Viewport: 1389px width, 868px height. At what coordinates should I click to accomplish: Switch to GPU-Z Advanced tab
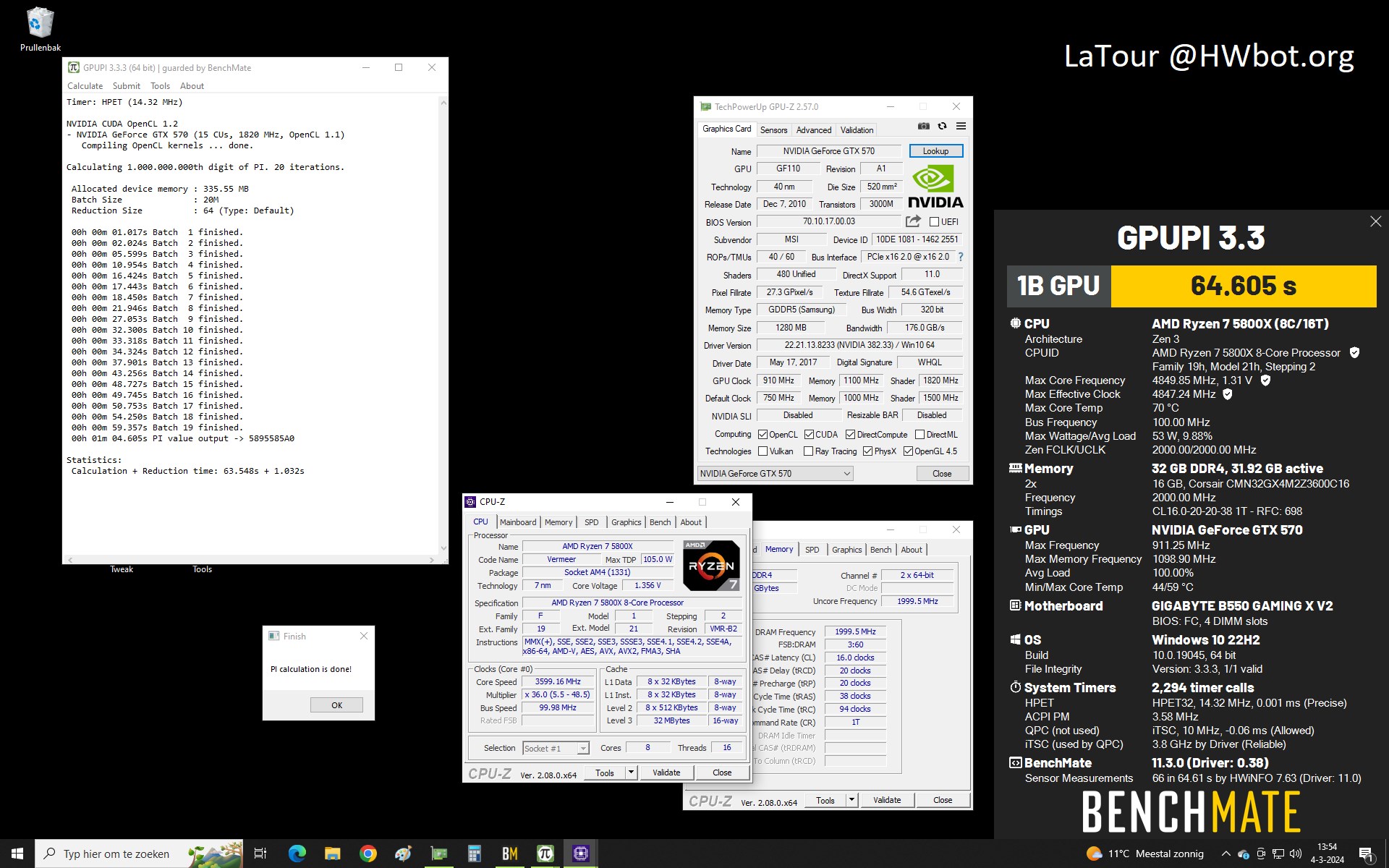pyautogui.click(x=813, y=130)
